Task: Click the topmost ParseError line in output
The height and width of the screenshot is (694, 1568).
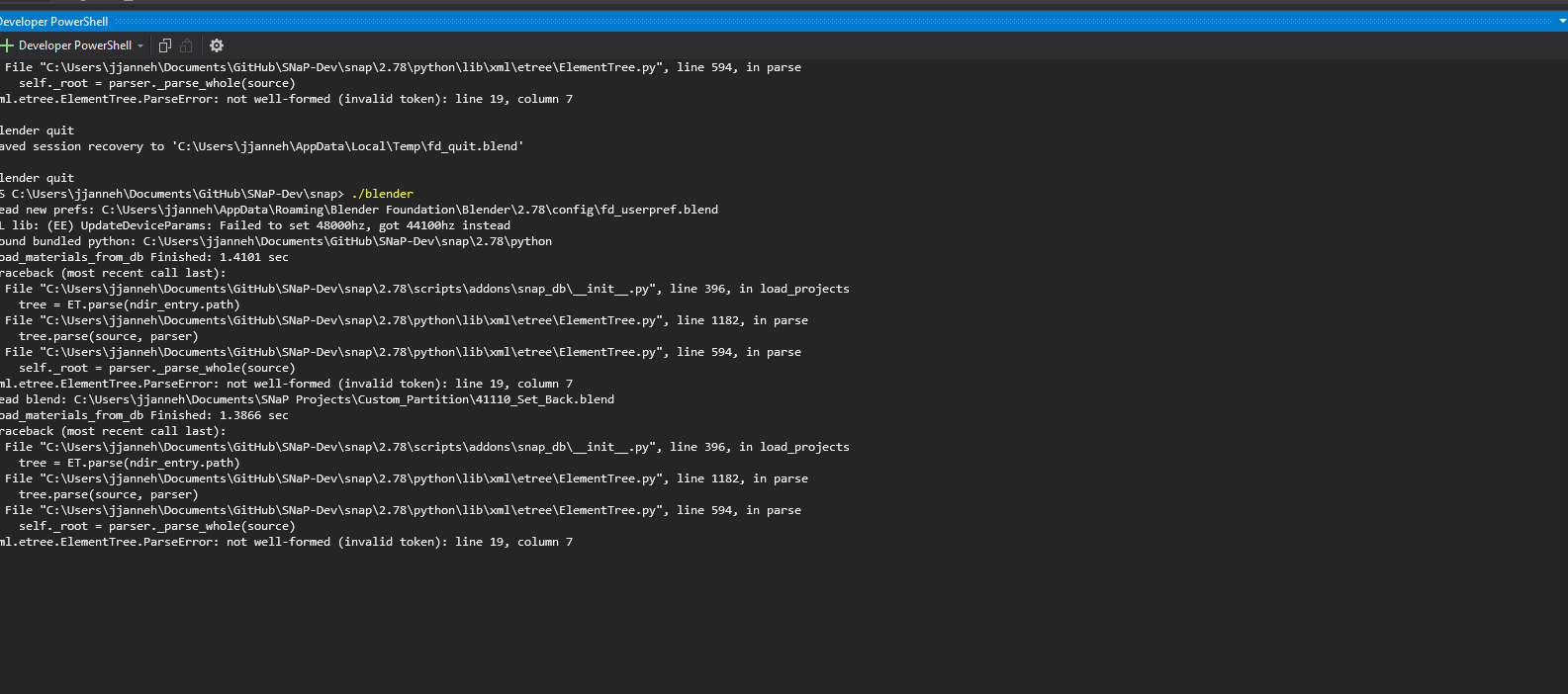Action: (286, 99)
